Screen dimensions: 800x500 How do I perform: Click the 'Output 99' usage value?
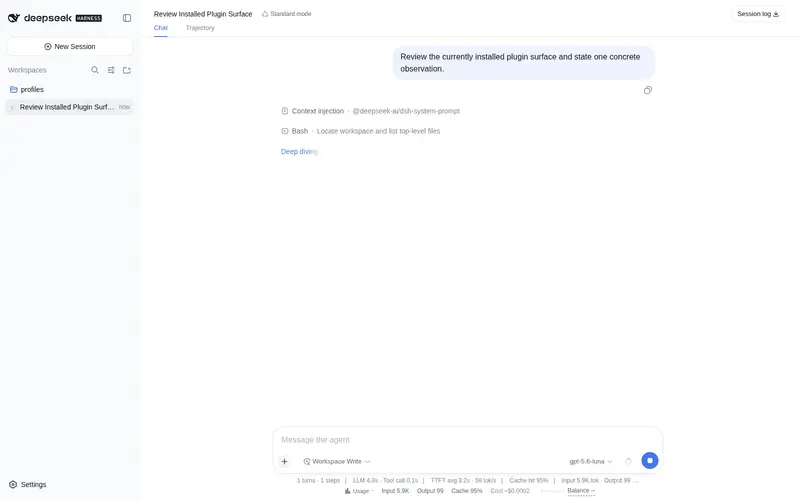pyautogui.click(x=430, y=491)
